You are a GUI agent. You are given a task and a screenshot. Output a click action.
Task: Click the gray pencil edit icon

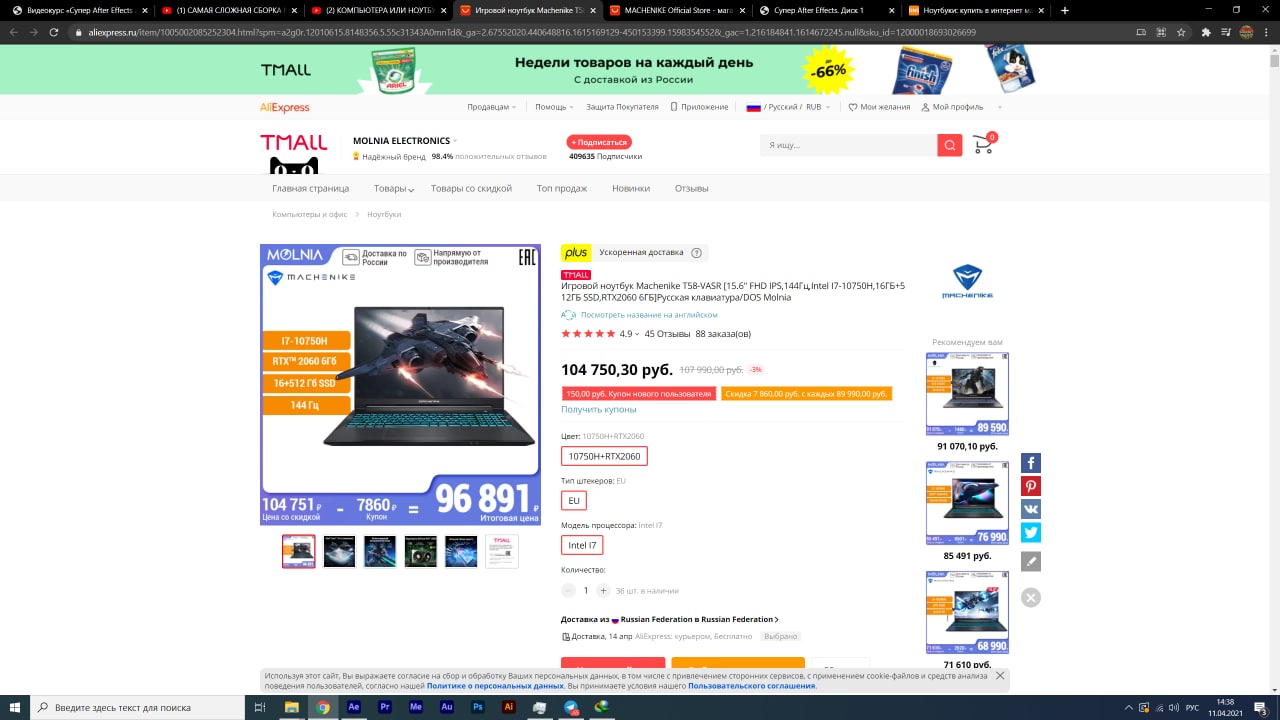1031,561
